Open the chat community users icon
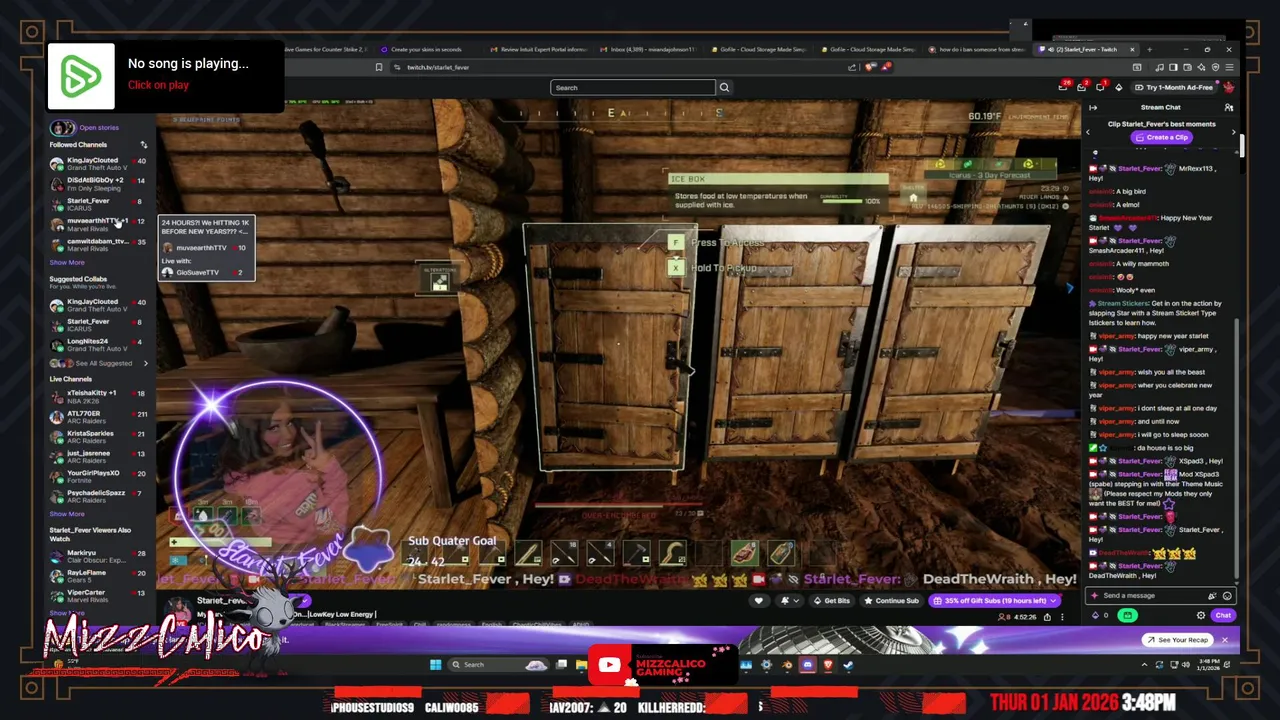Viewport: 1280px width, 720px height. click(1229, 108)
